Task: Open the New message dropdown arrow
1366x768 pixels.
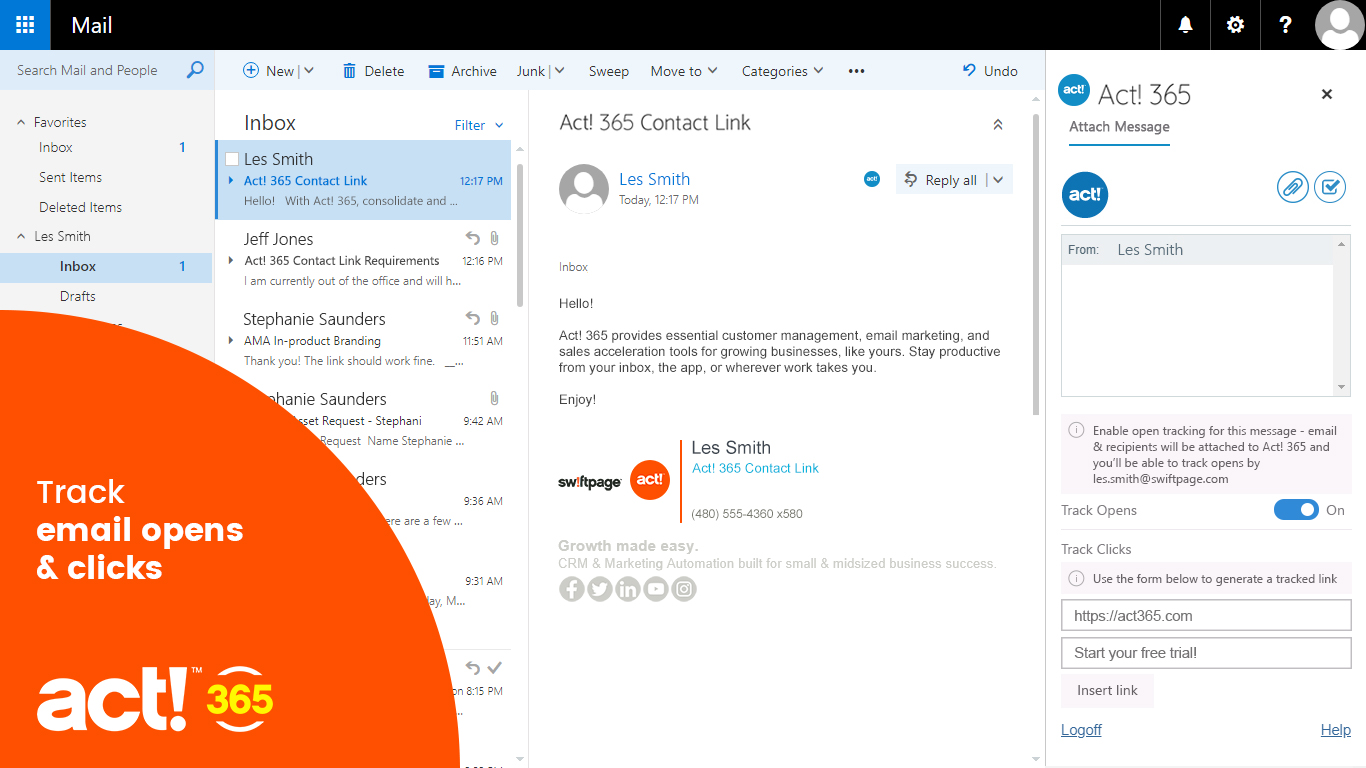Action: 309,71
